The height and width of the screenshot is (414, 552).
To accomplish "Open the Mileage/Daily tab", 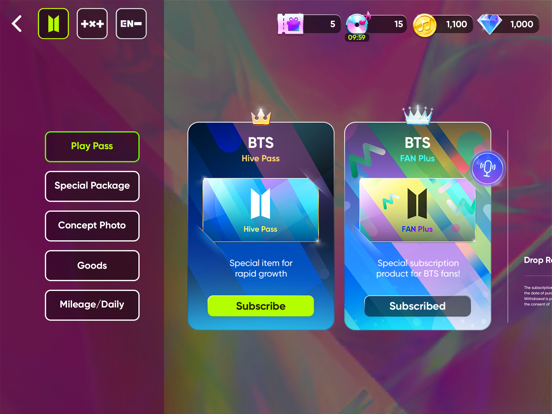I will point(92,305).
